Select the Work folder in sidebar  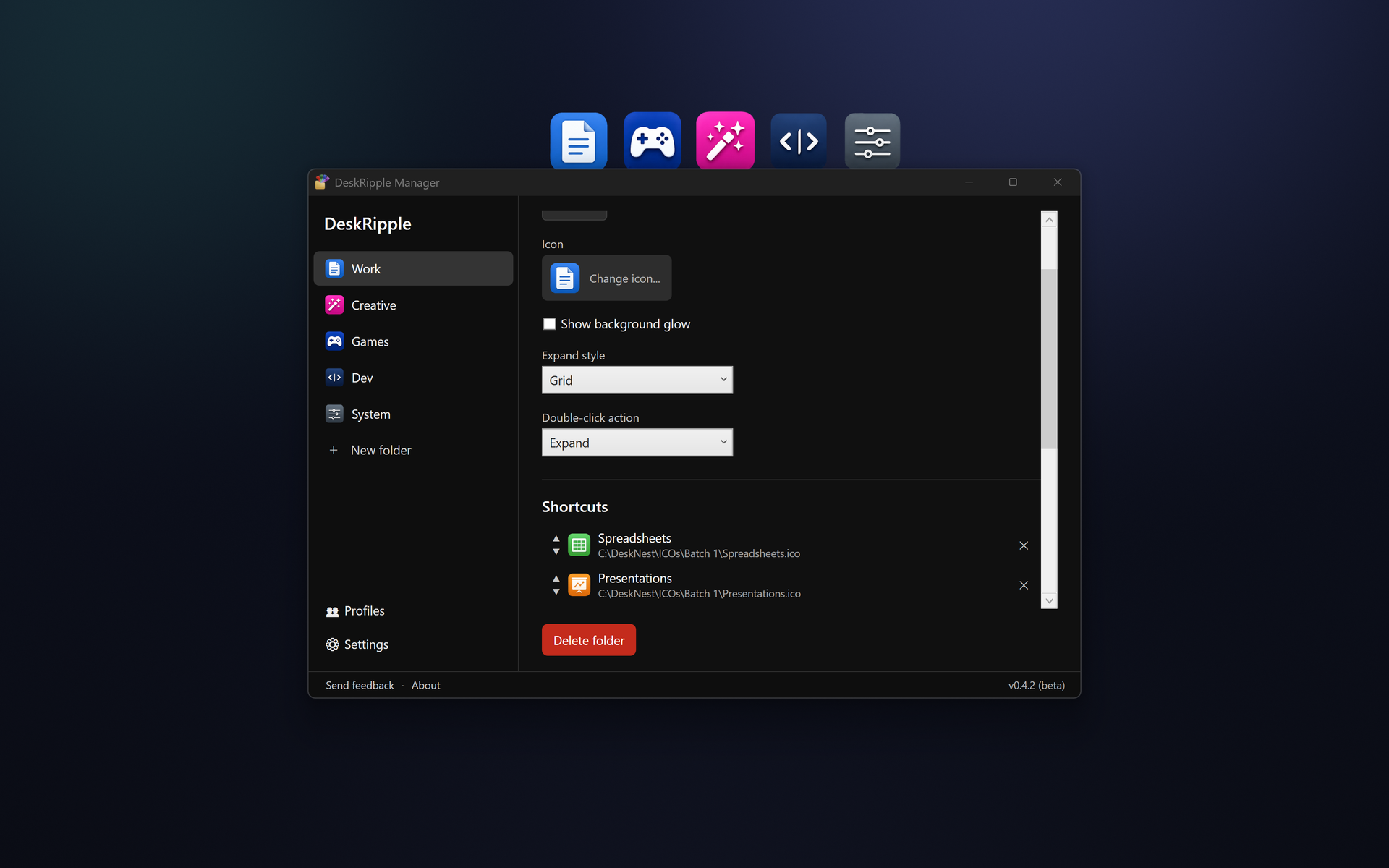(413, 268)
